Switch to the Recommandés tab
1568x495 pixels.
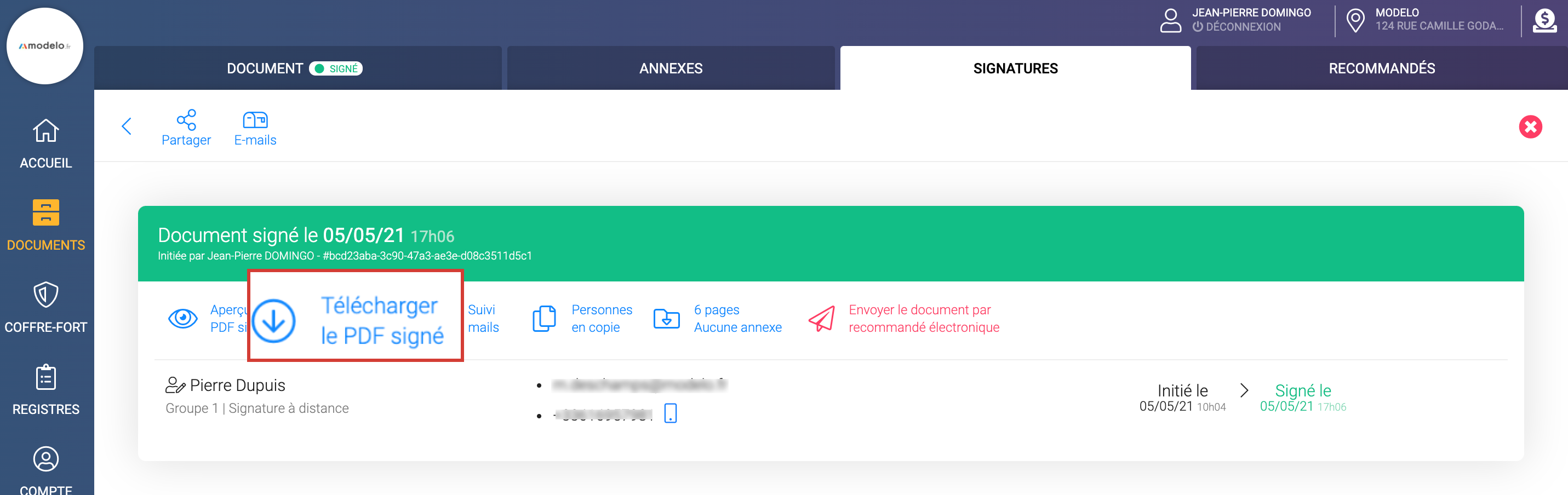1381,68
